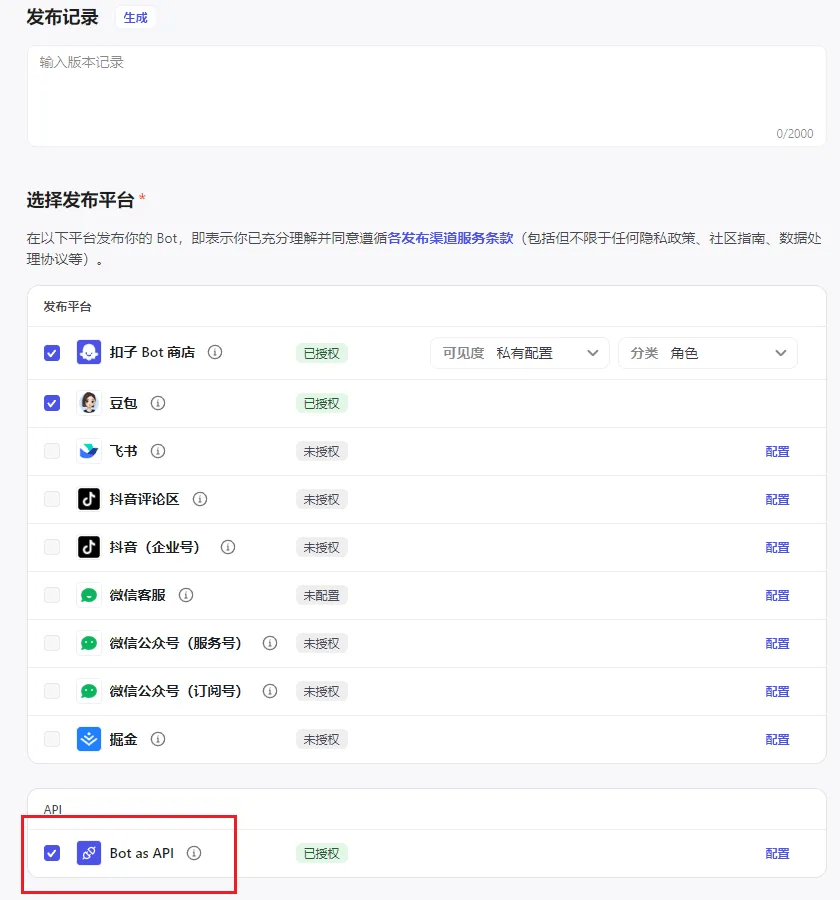Click 配置 for 微信公众号（服务号）
840x900 pixels.
point(777,643)
